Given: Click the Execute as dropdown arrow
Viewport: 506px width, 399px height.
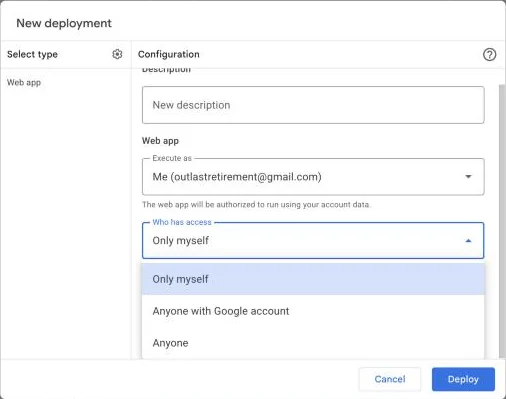Looking at the screenshot, I should 468,176.
